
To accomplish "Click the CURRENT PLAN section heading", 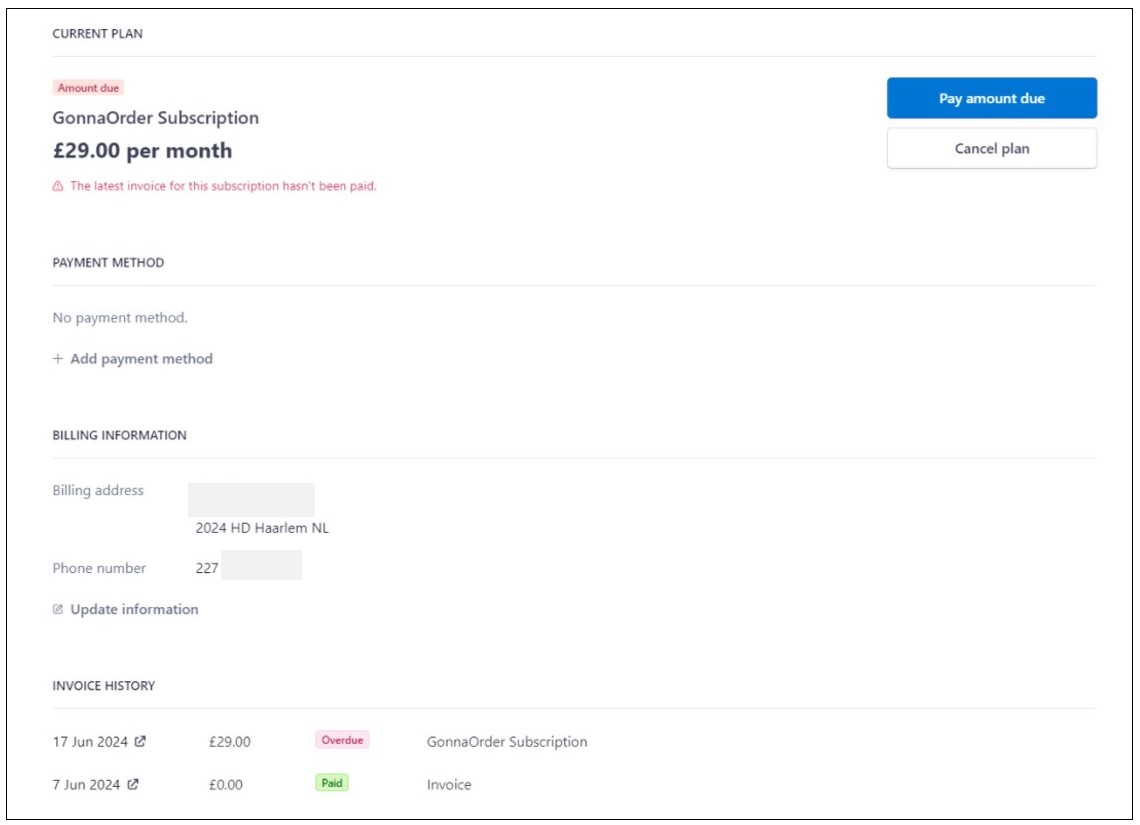I will click(97, 33).
